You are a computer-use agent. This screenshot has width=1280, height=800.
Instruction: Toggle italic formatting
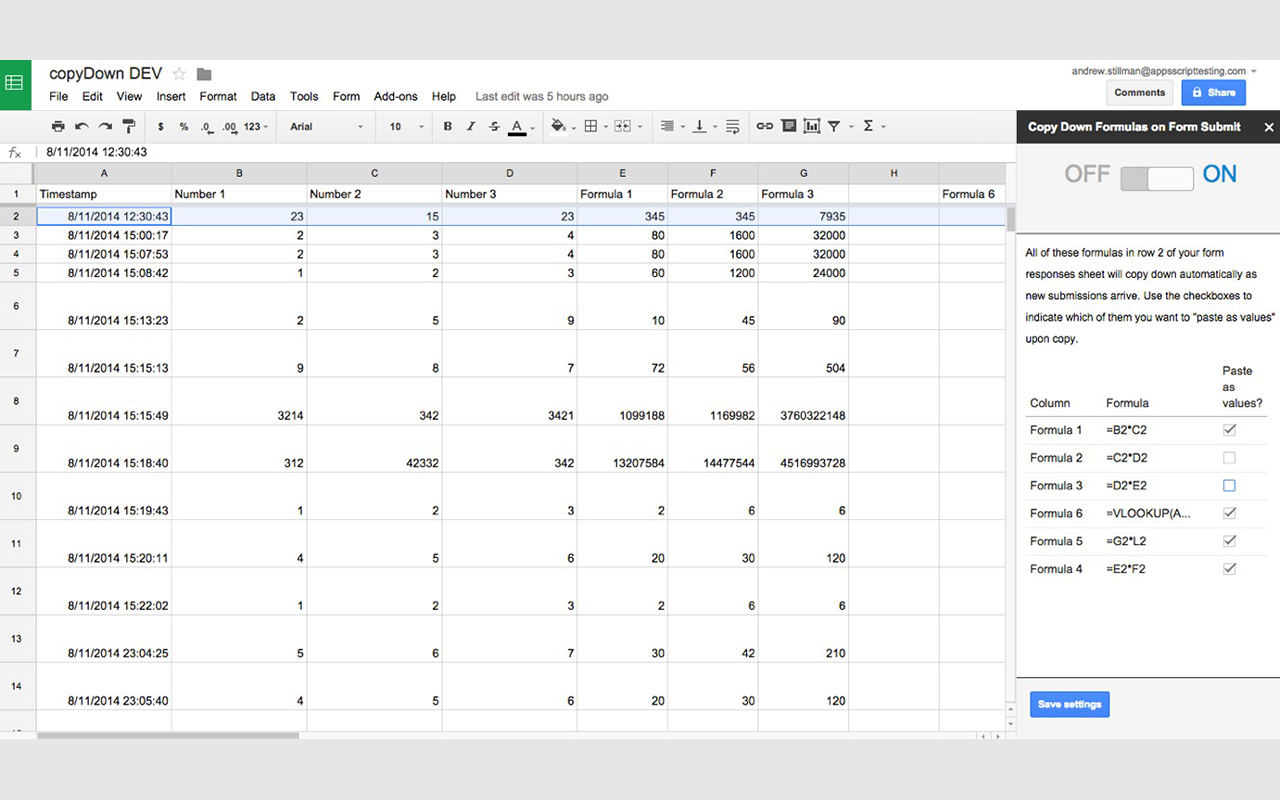click(x=471, y=127)
